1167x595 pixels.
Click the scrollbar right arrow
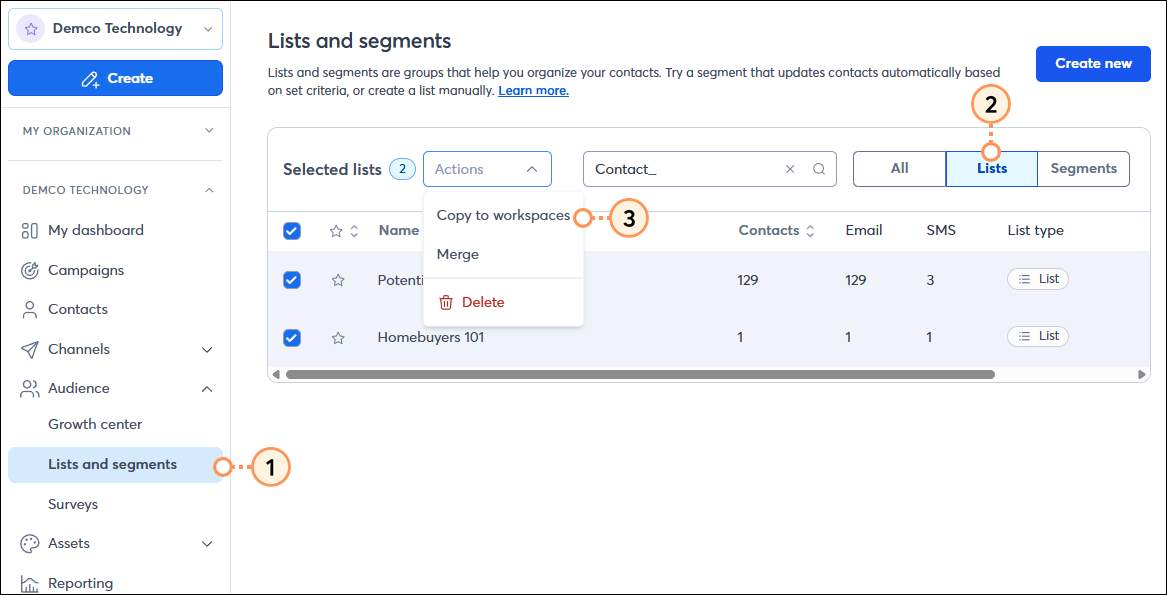point(1142,374)
